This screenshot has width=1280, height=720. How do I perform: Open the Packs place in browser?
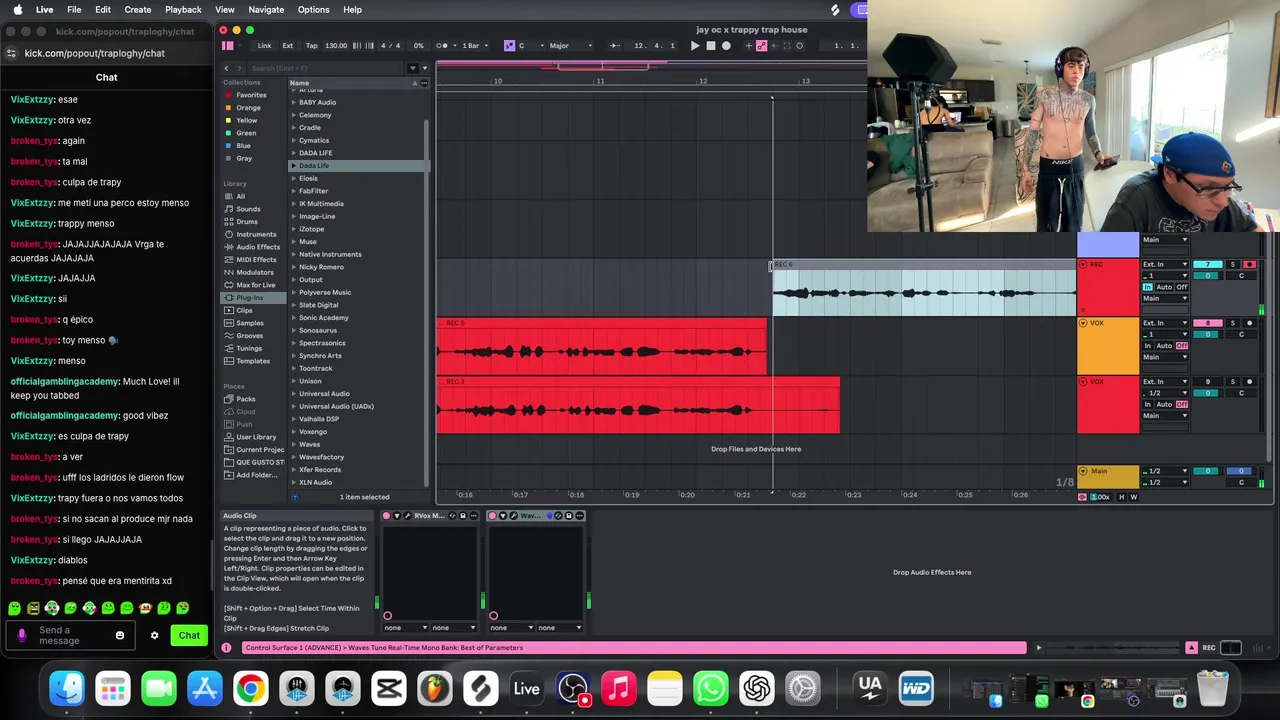pyautogui.click(x=246, y=399)
